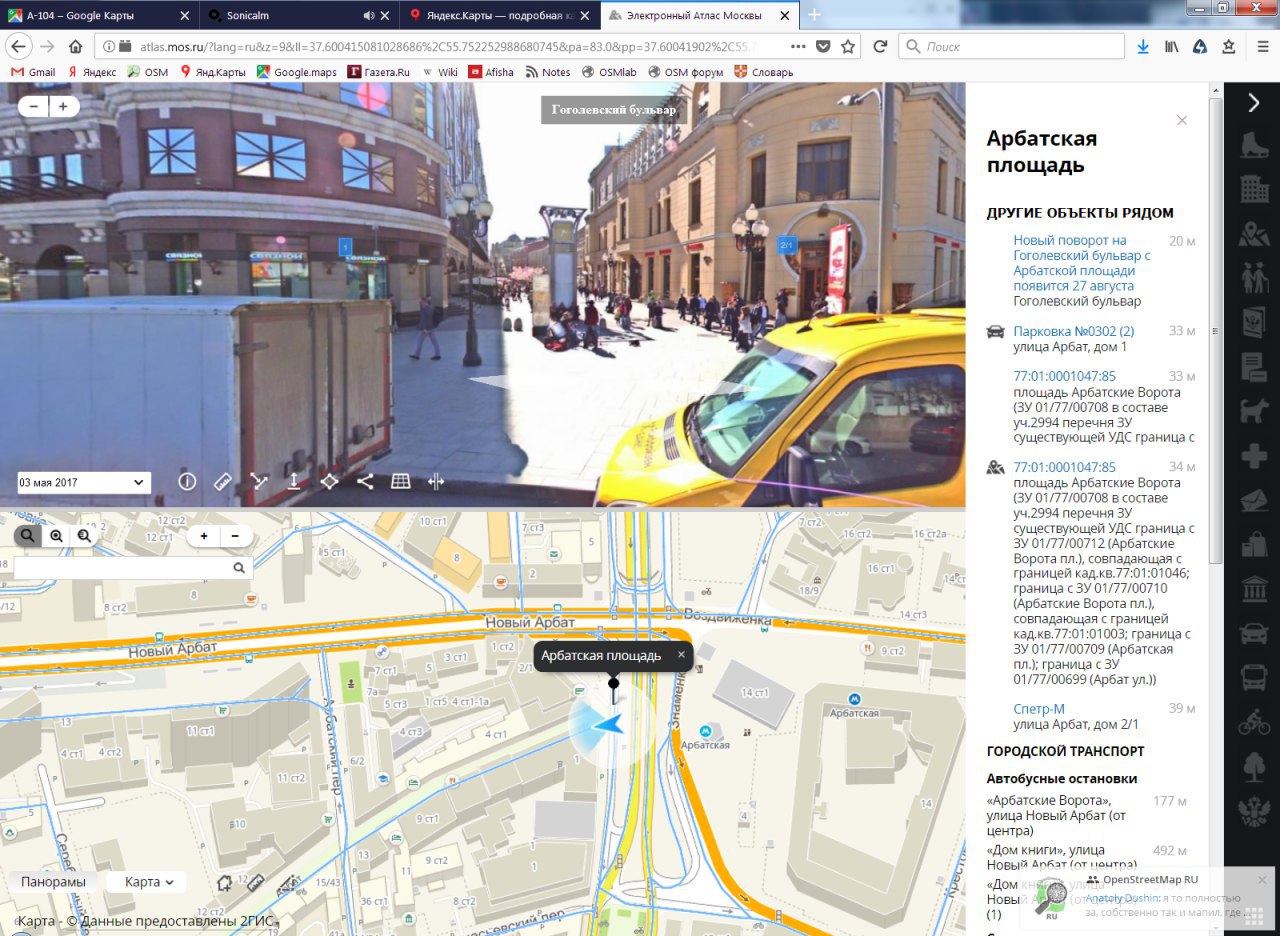This screenshot has width=1280, height=936.
Task: Go to browser home page
Action: point(76,46)
